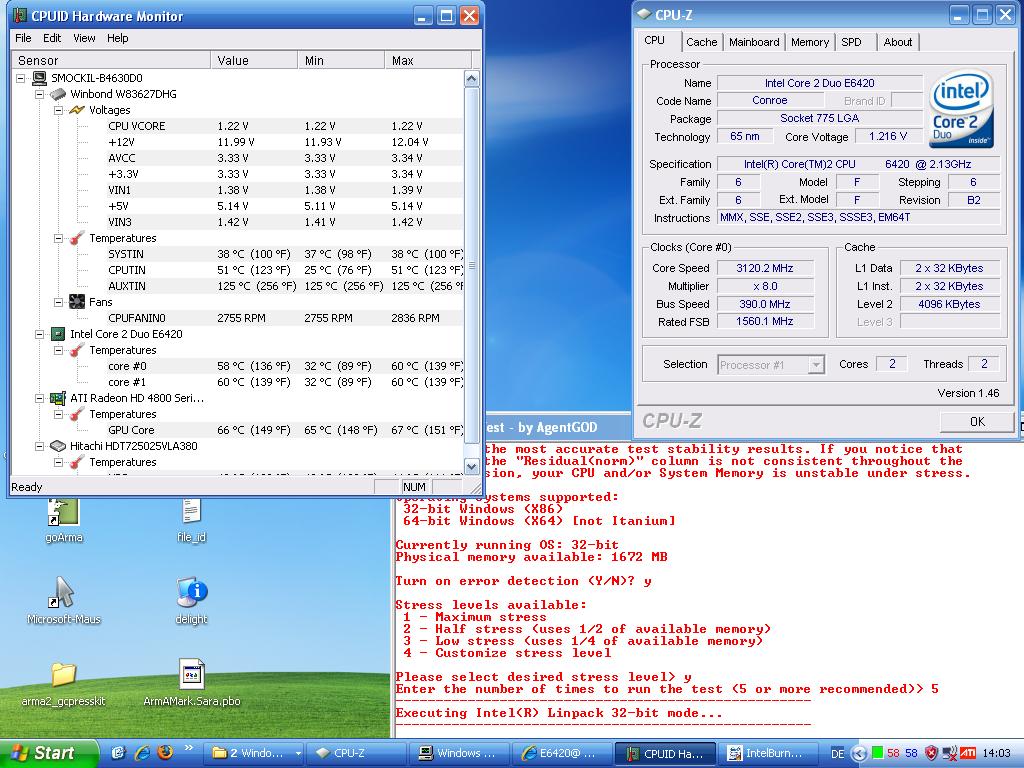This screenshot has height=768, width=1024.
Task: Collapse the ATI Radeon HD 4800 node
Action: click(x=39, y=398)
